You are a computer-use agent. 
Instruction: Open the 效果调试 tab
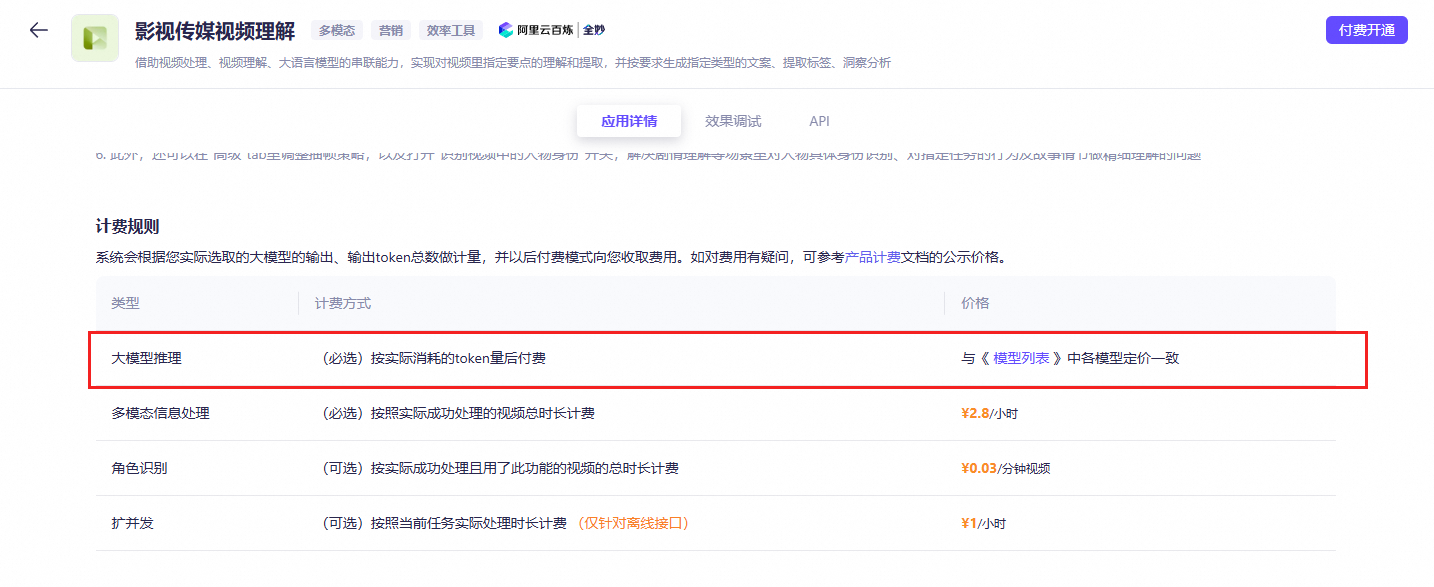click(x=733, y=121)
